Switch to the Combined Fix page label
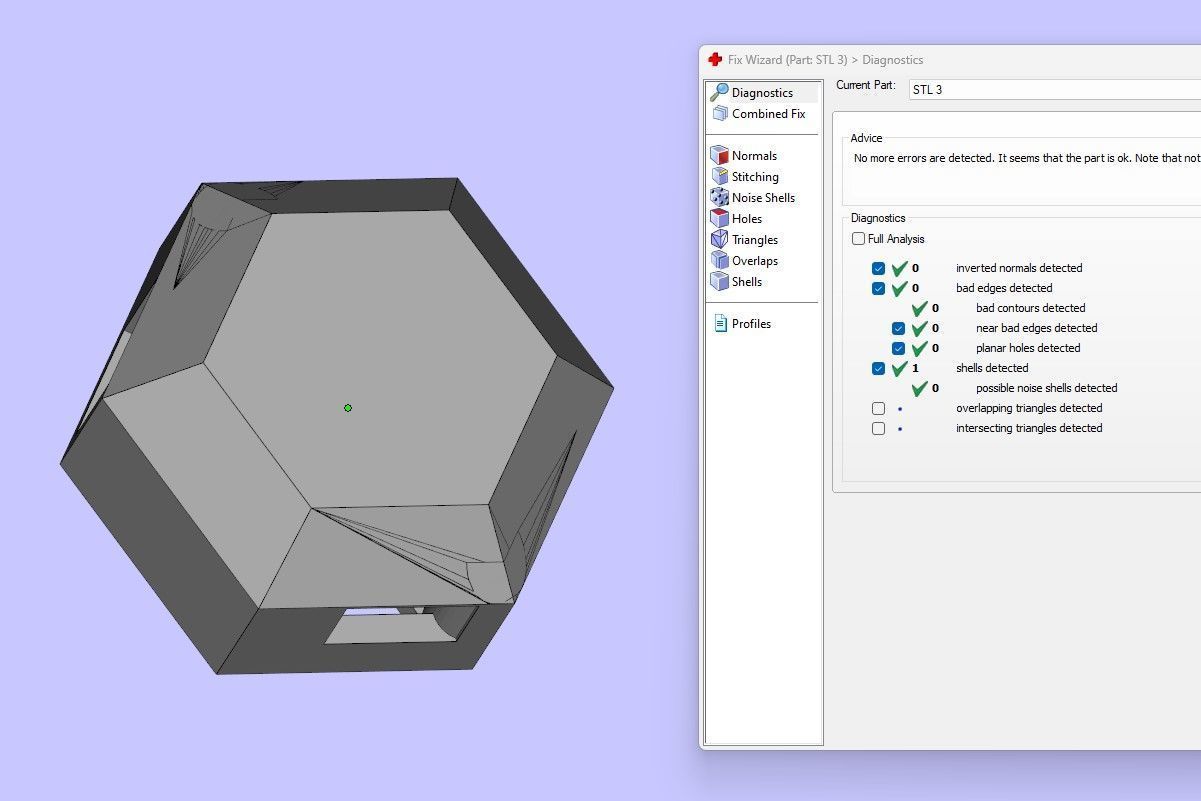 pos(768,114)
